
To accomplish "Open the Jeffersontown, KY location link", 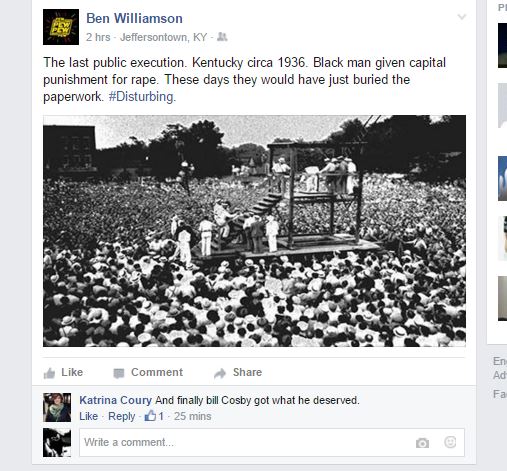I will (x=163, y=37).
